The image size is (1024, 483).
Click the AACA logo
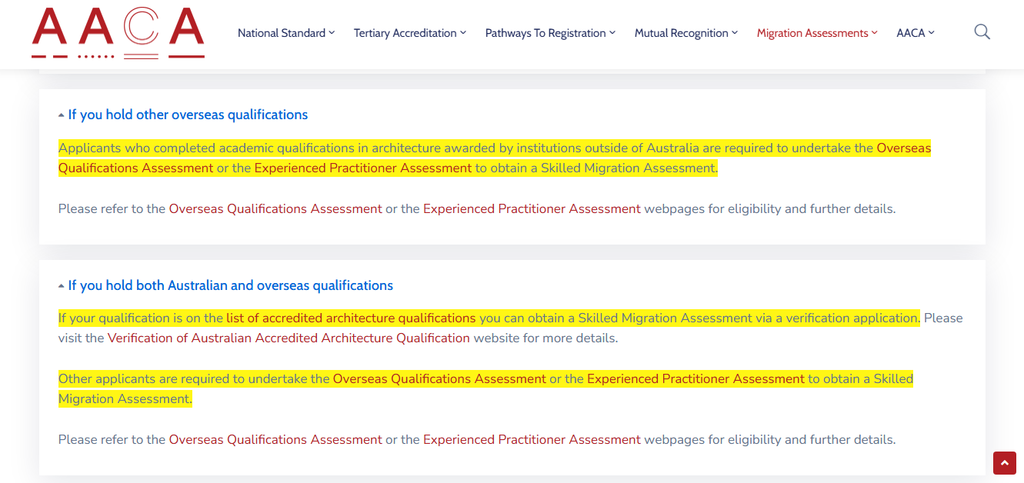coord(118,33)
